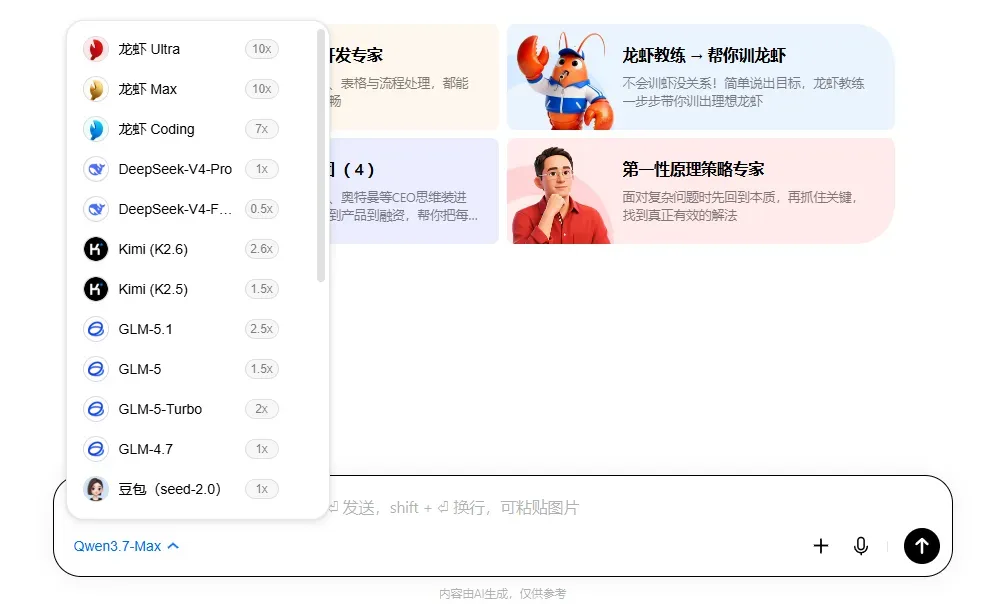
Task: Start voice input with the microphone icon
Action: pos(860,546)
